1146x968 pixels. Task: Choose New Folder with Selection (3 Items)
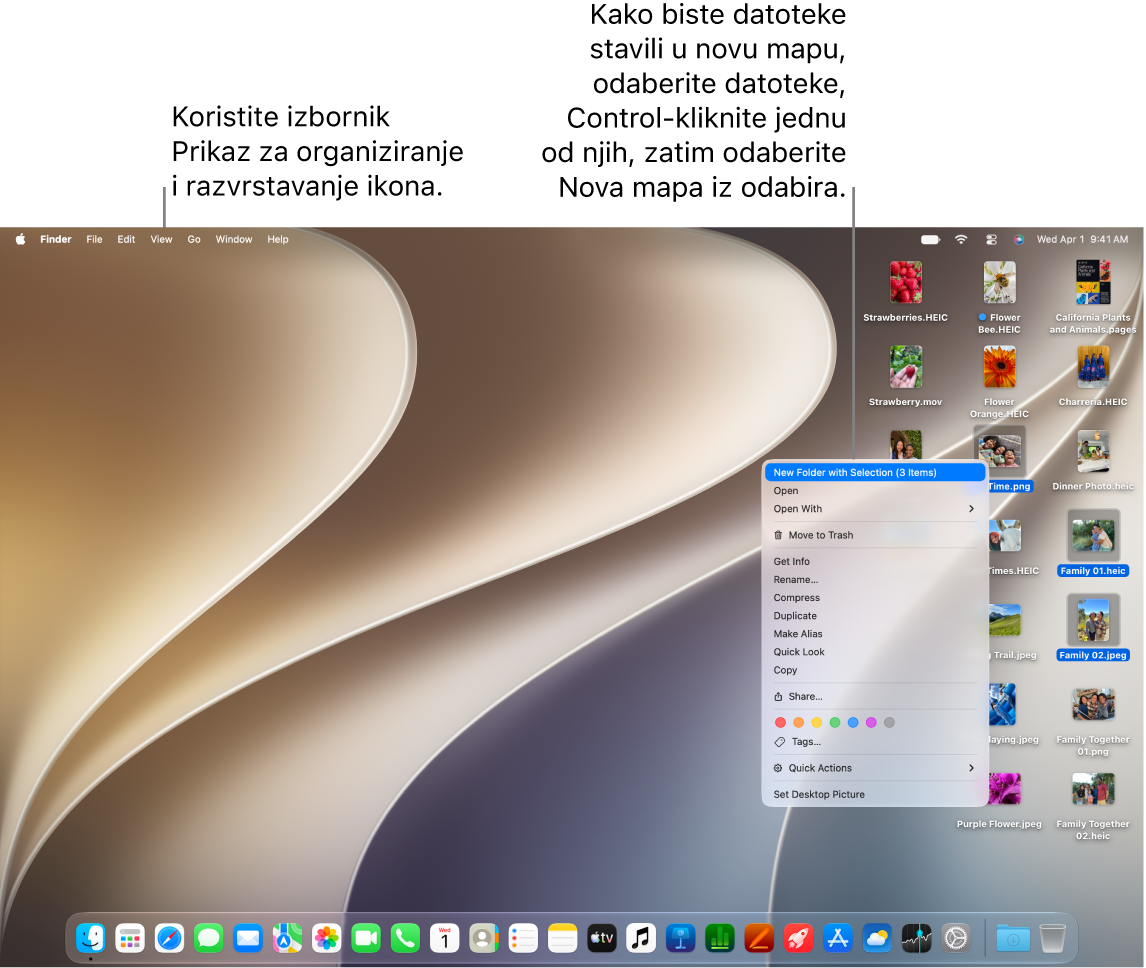tap(875, 472)
